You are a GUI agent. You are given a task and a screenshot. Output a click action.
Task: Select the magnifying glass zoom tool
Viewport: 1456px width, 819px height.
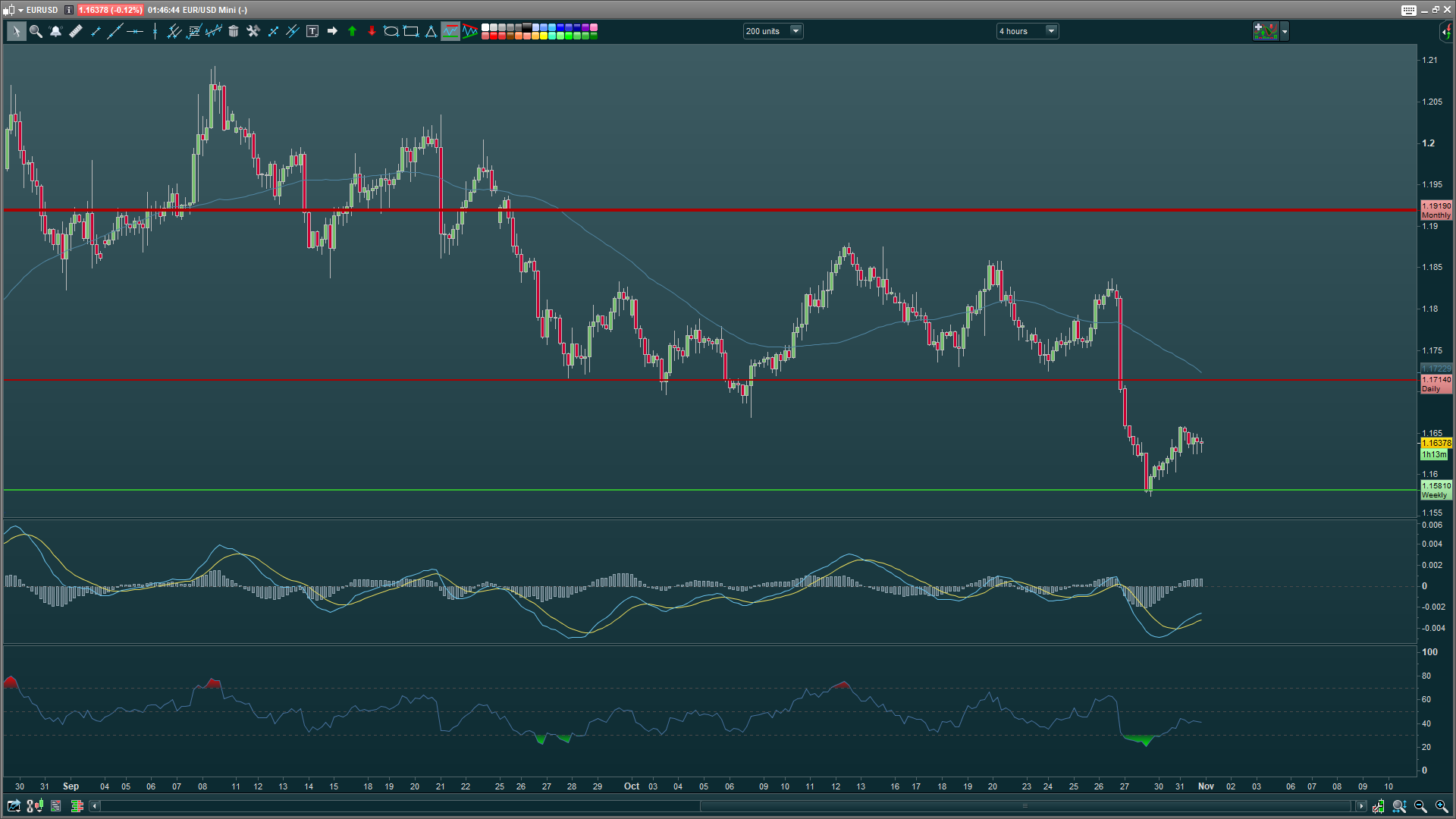[x=36, y=31]
